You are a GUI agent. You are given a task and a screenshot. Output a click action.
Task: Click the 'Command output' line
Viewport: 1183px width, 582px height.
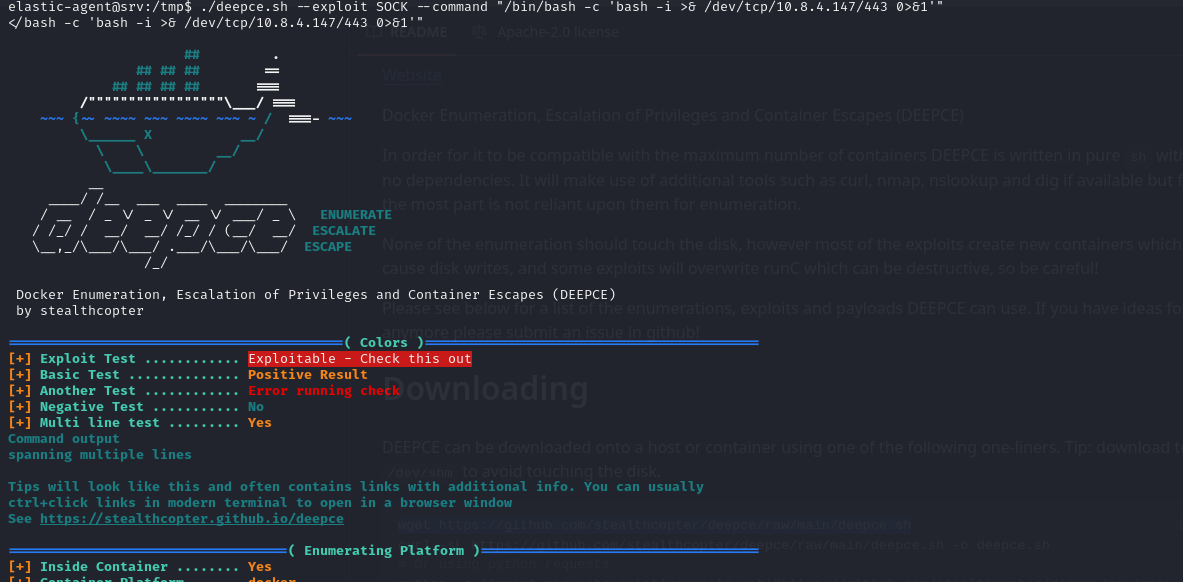[64, 439]
